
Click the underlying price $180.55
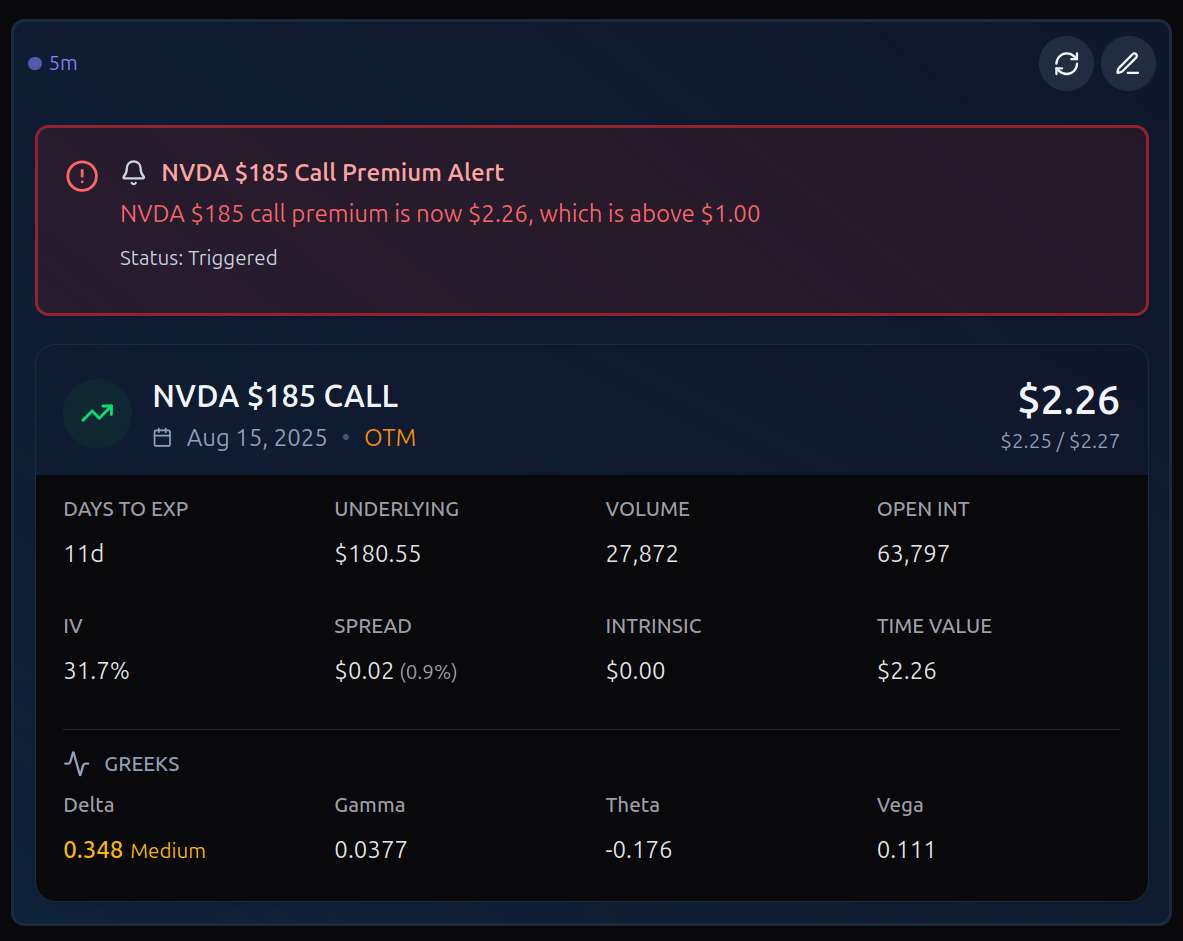(x=377, y=554)
